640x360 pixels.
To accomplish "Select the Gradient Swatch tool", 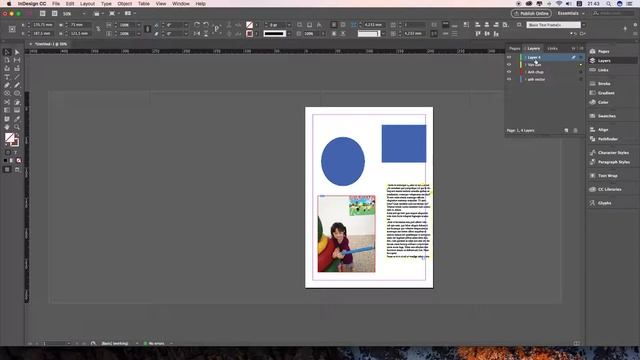I will pos(7,110).
